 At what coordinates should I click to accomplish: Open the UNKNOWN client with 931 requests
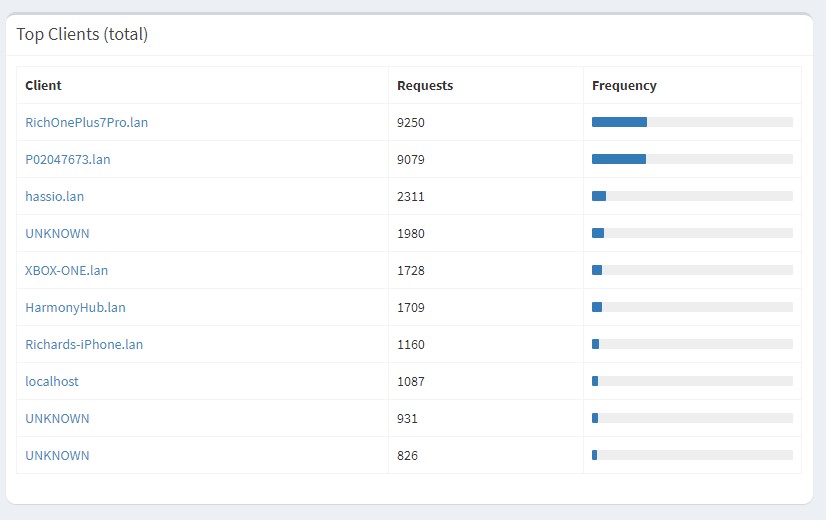pos(57,418)
